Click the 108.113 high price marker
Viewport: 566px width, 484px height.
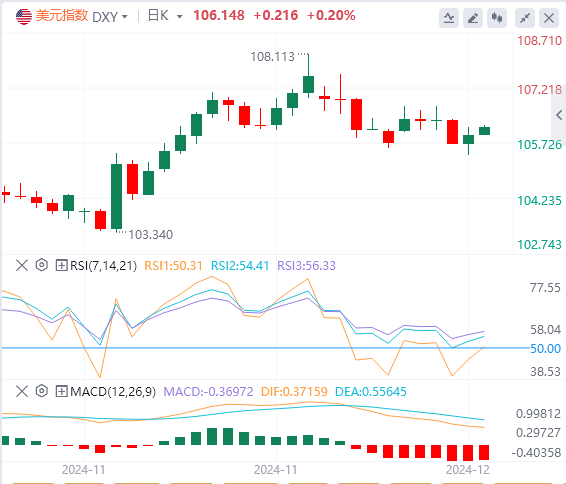273,57
